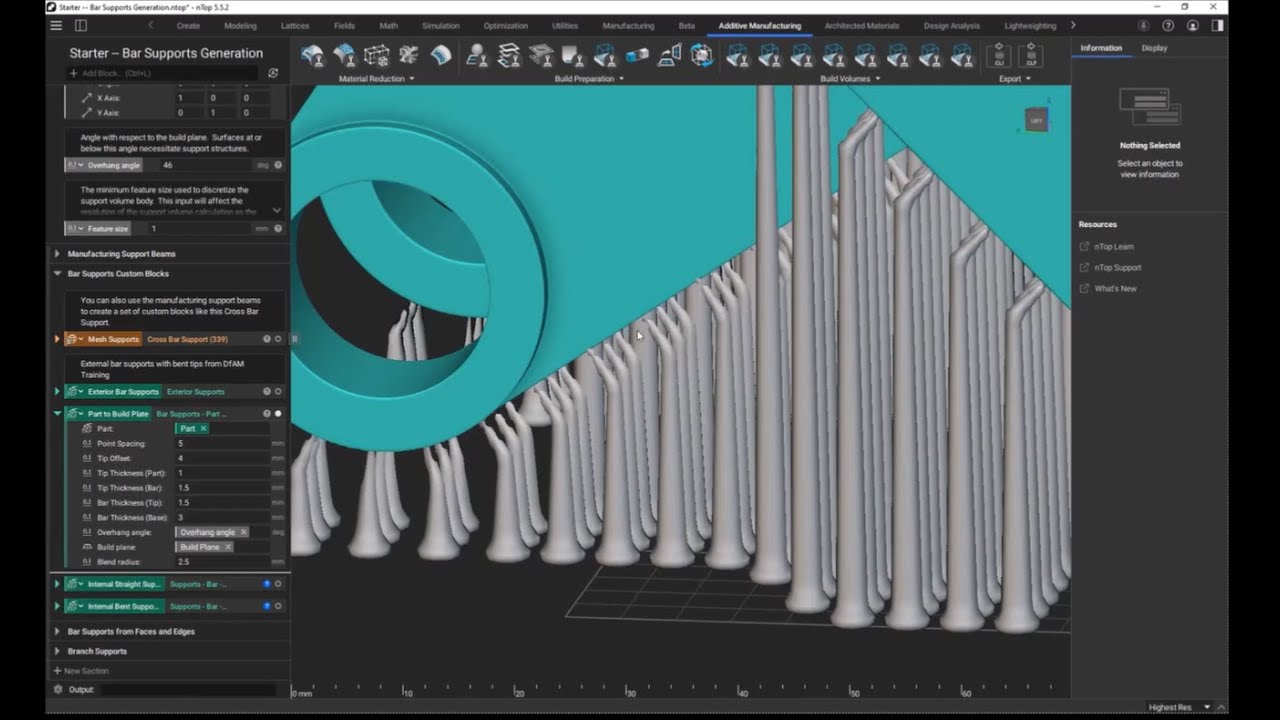This screenshot has width=1280, height=720.
Task: Toggle the right side panel icon
Action: pyautogui.click(x=1217, y=25)
